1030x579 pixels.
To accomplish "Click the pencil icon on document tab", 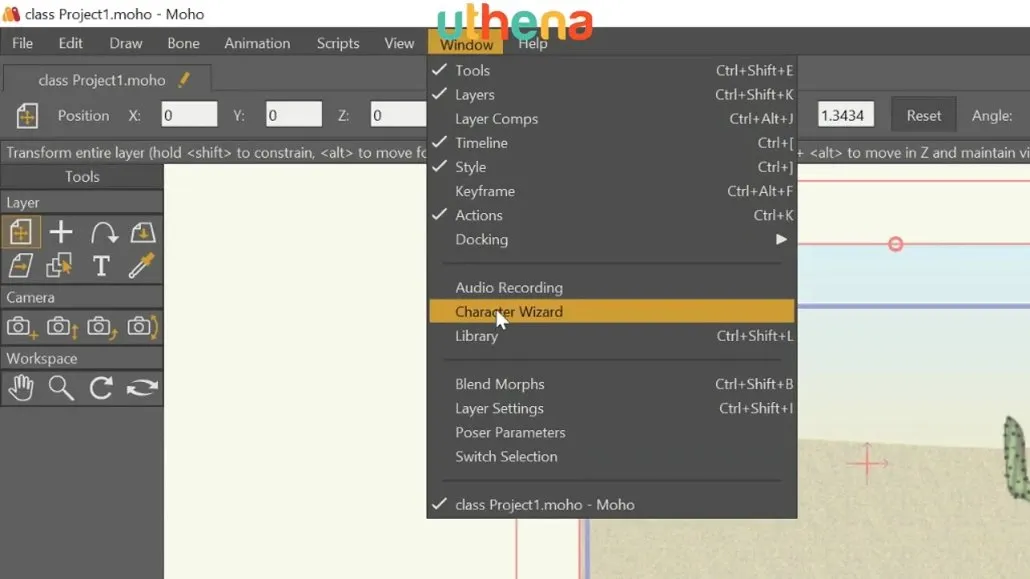I will tap(184, 80).
